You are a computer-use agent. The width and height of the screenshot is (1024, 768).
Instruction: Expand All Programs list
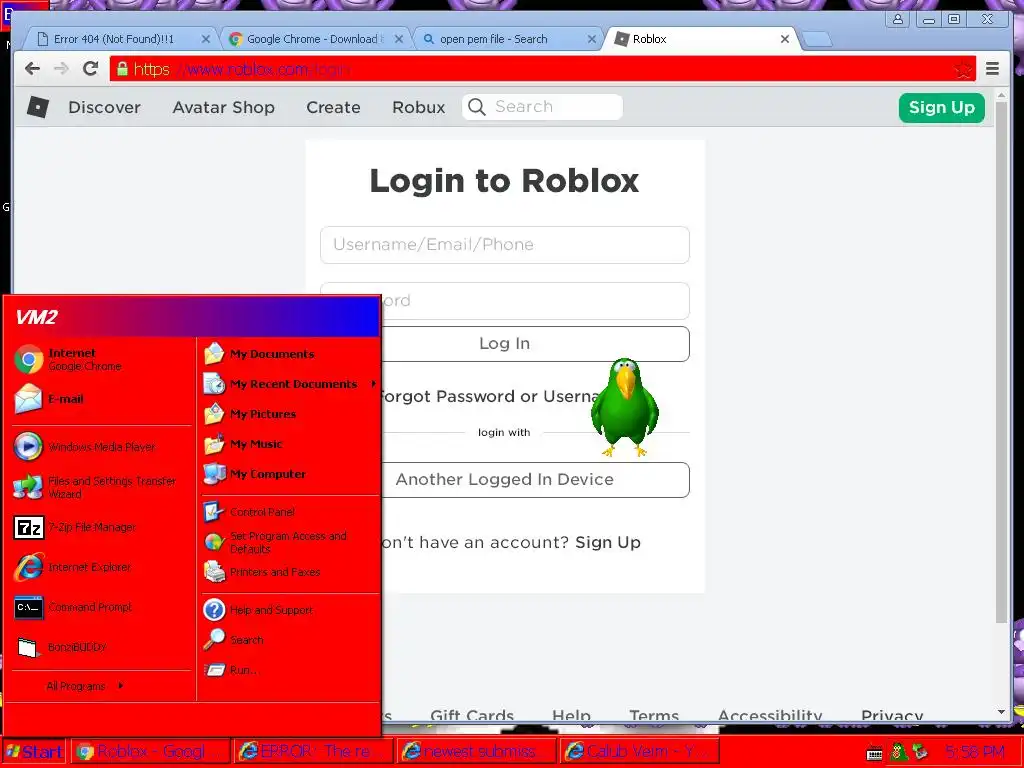coord(85,686)
